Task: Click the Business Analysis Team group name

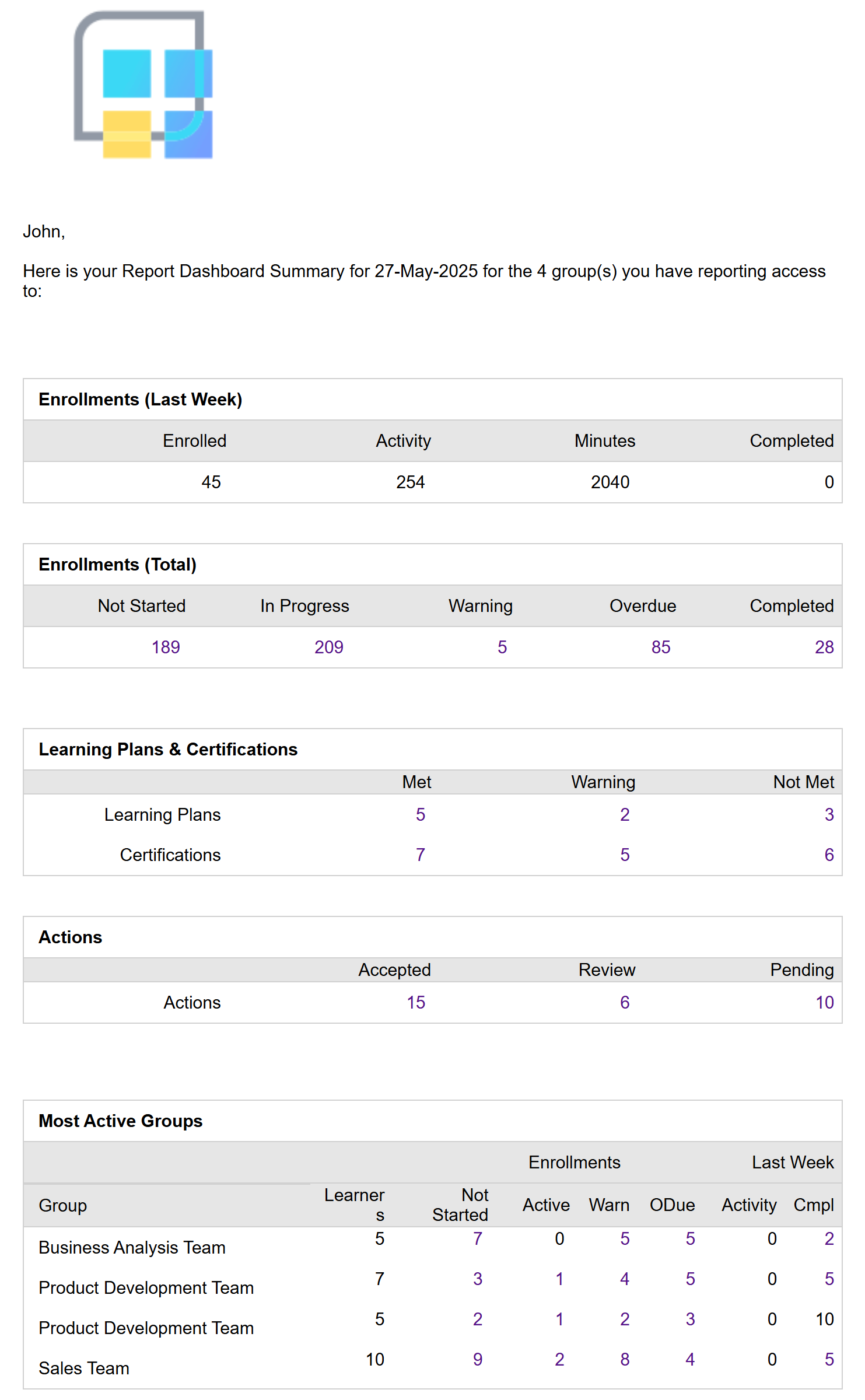Action: pos(132,1247)
